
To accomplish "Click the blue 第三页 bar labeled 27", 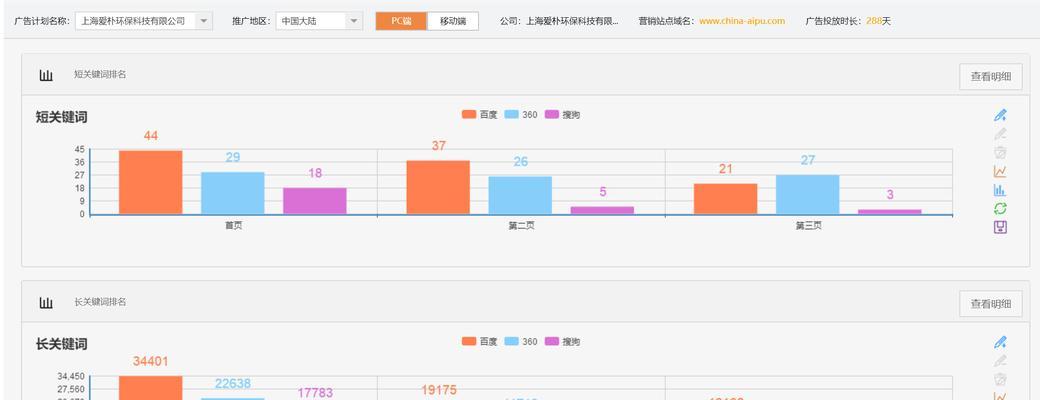I will click(x=808, y=194).
